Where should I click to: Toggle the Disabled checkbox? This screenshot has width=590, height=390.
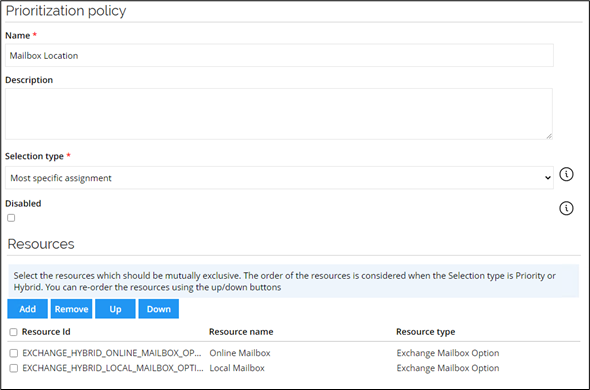pos(11,218)
